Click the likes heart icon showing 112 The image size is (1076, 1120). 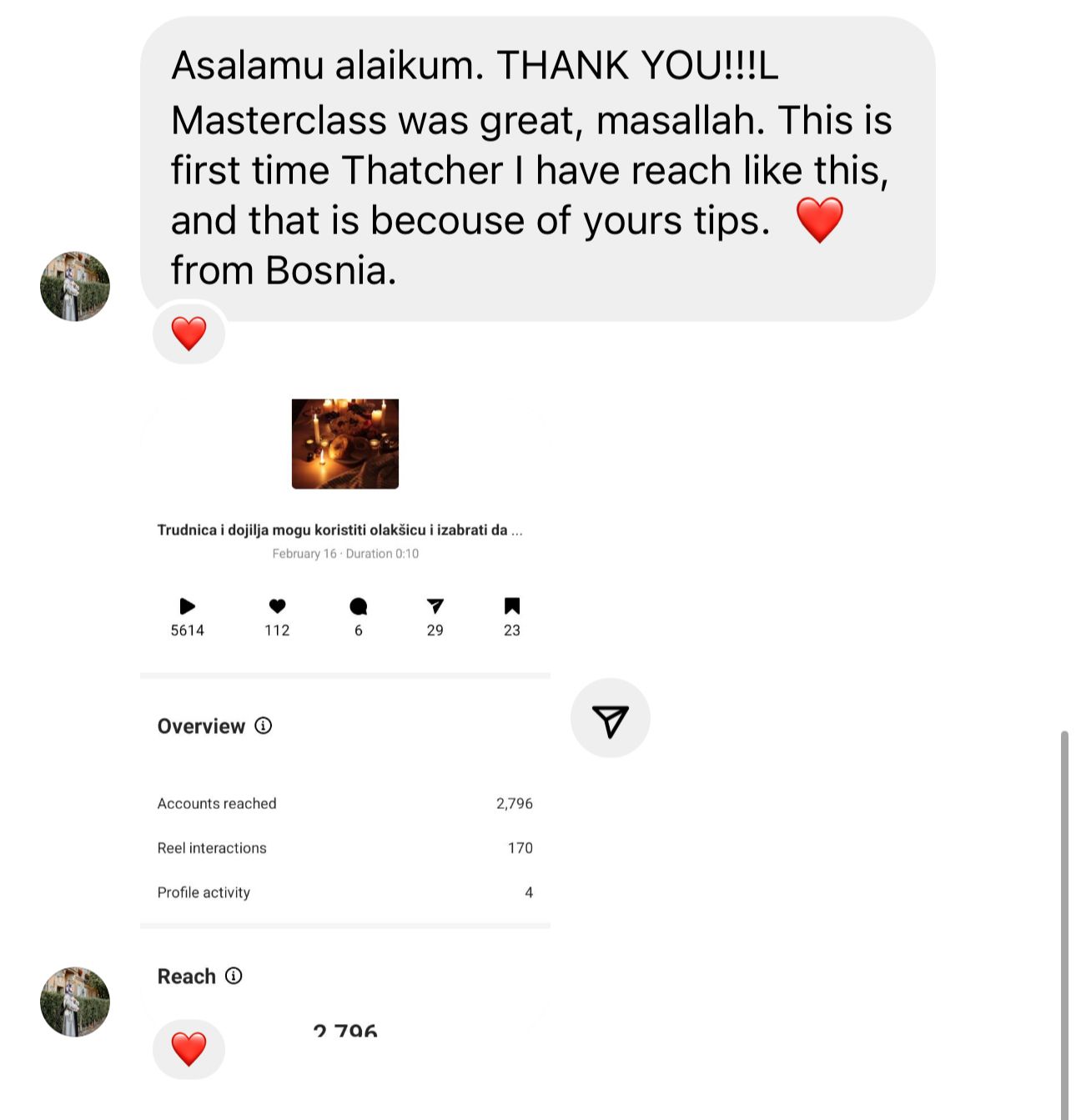(x=277, y=606)
